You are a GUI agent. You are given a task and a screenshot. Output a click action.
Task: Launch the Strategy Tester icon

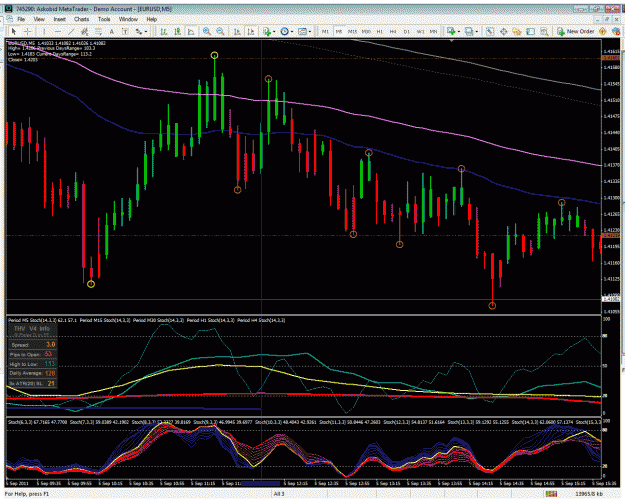point(544,31)
